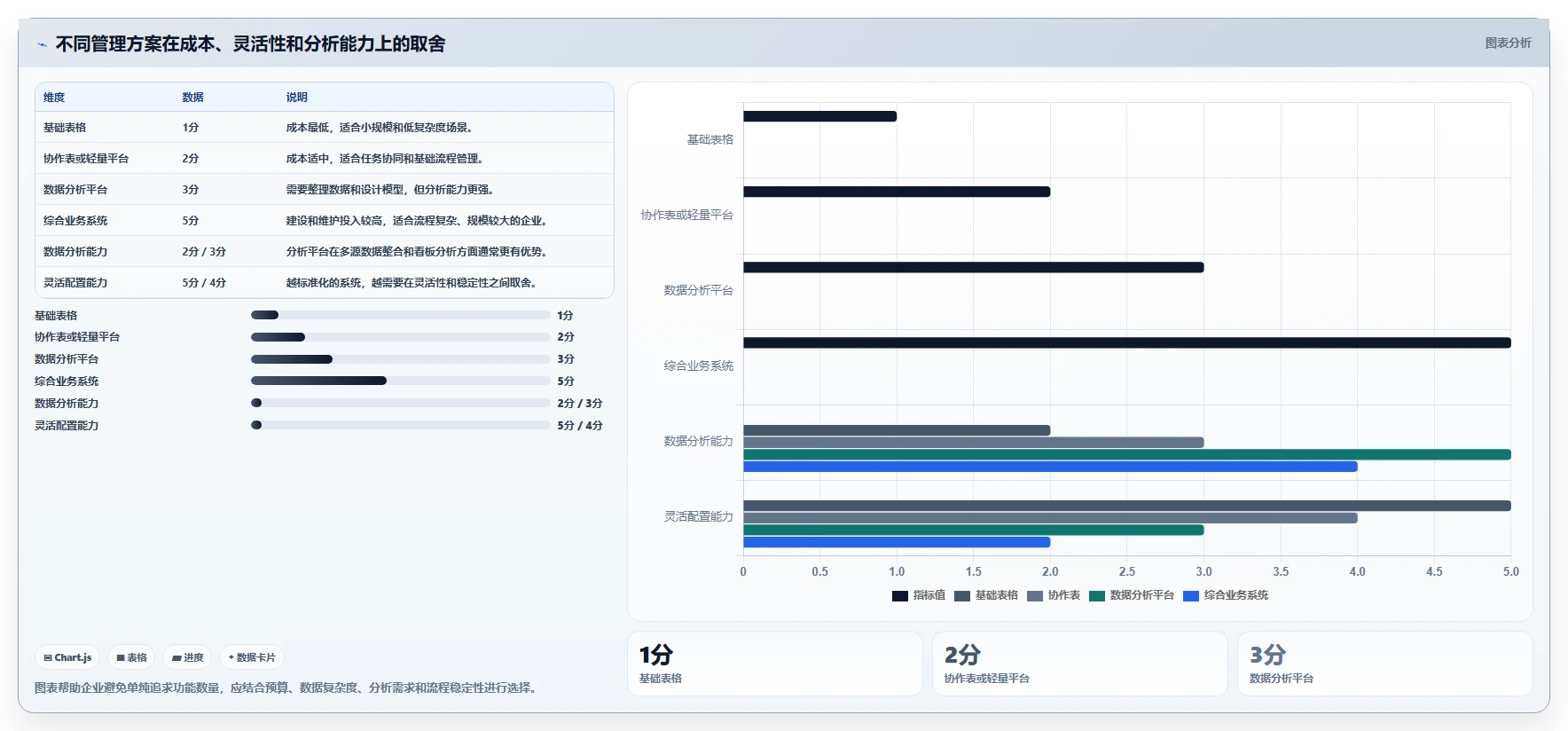The width and height of the screenshot is (1568, 731).
Task: Toggle the 综合业务系统 legend swatch
Action: click(x=1191, y=595)
